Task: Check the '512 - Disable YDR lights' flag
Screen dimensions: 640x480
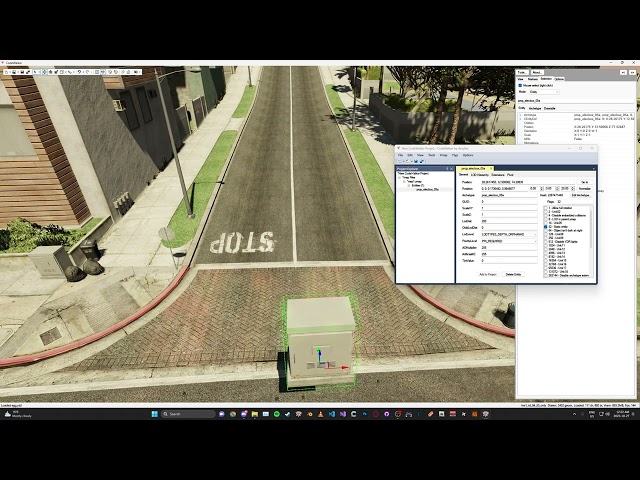Action: 546,242
